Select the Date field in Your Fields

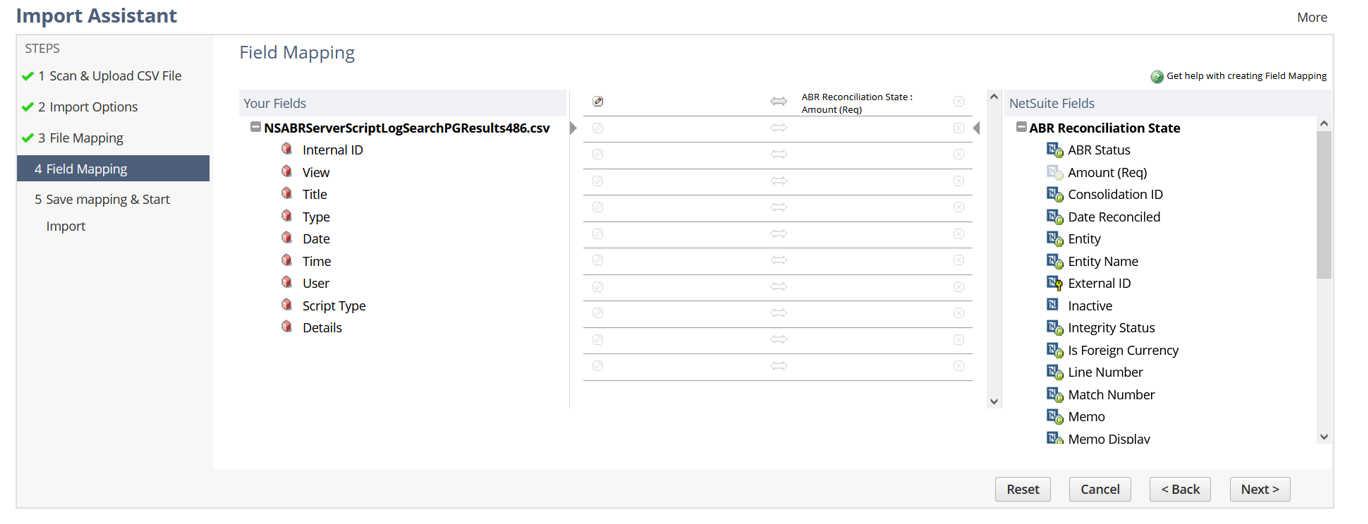(316, 239)
